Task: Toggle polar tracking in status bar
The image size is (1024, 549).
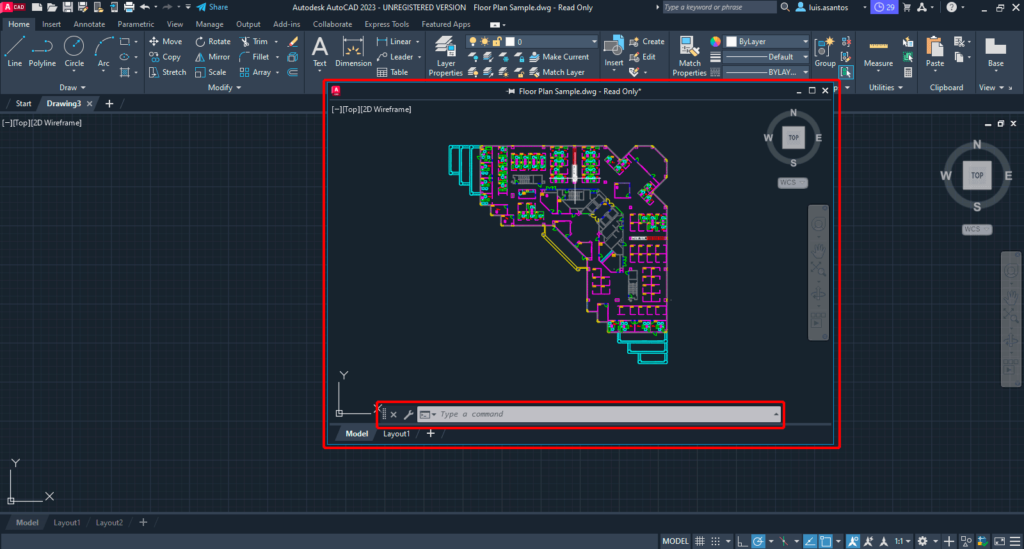Action: click(758, 541)
